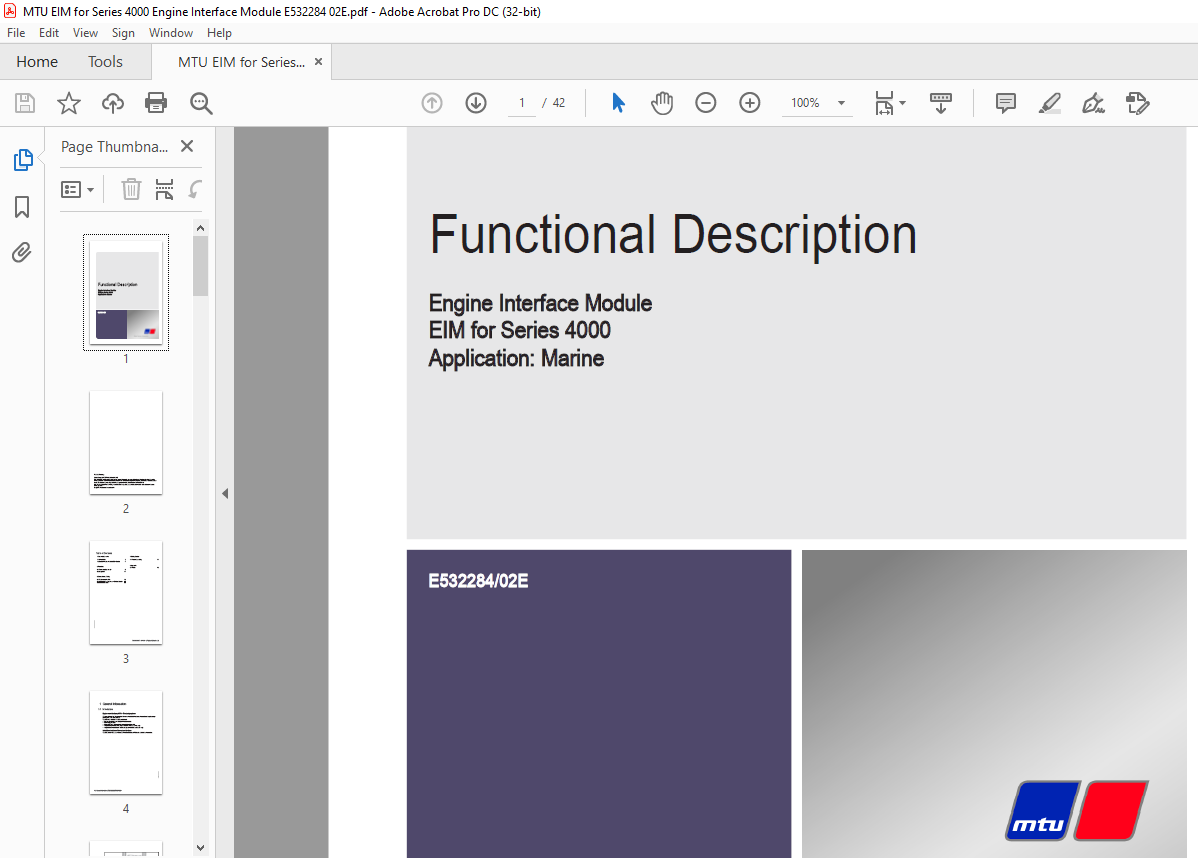
Task: Open the Sign menu
Action: 123,33
